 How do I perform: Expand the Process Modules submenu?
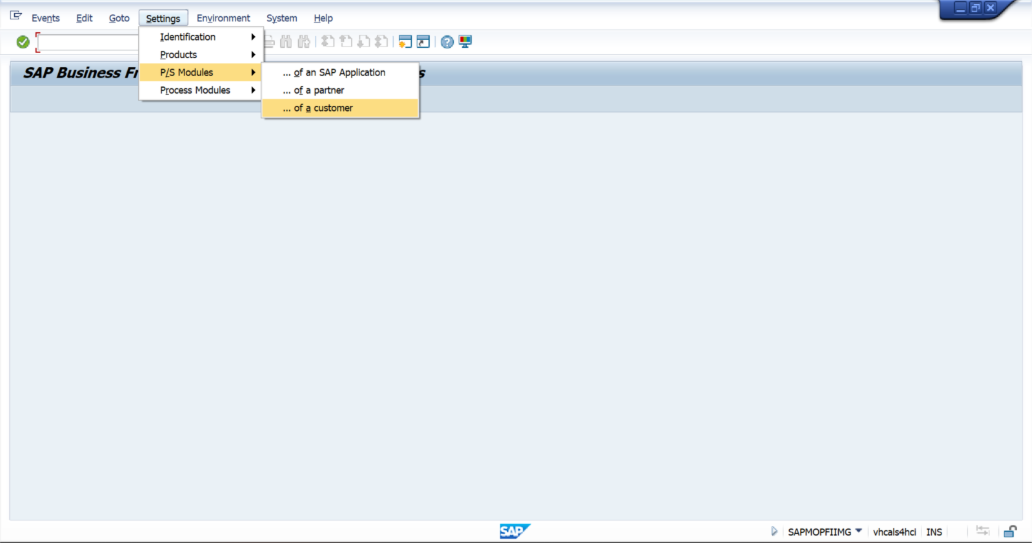click(200, 90)
